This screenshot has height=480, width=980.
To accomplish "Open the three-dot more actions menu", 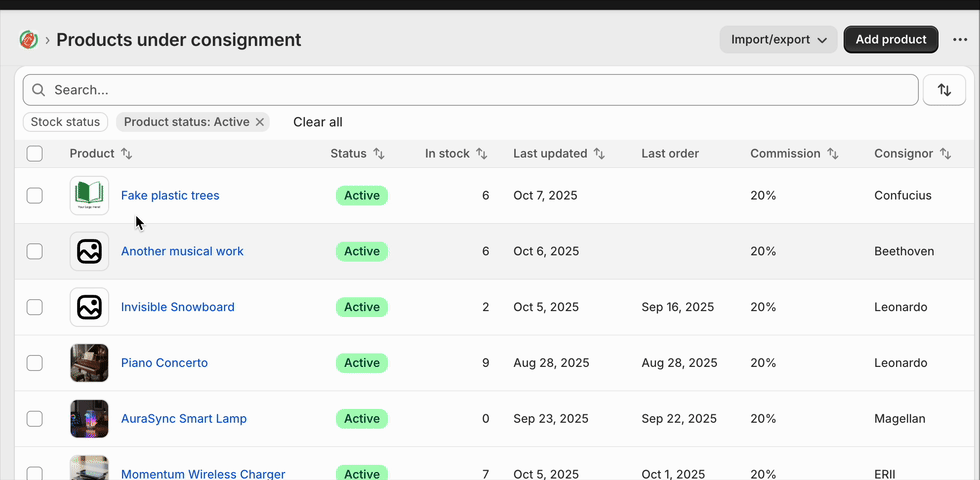I will coord(960,40).
